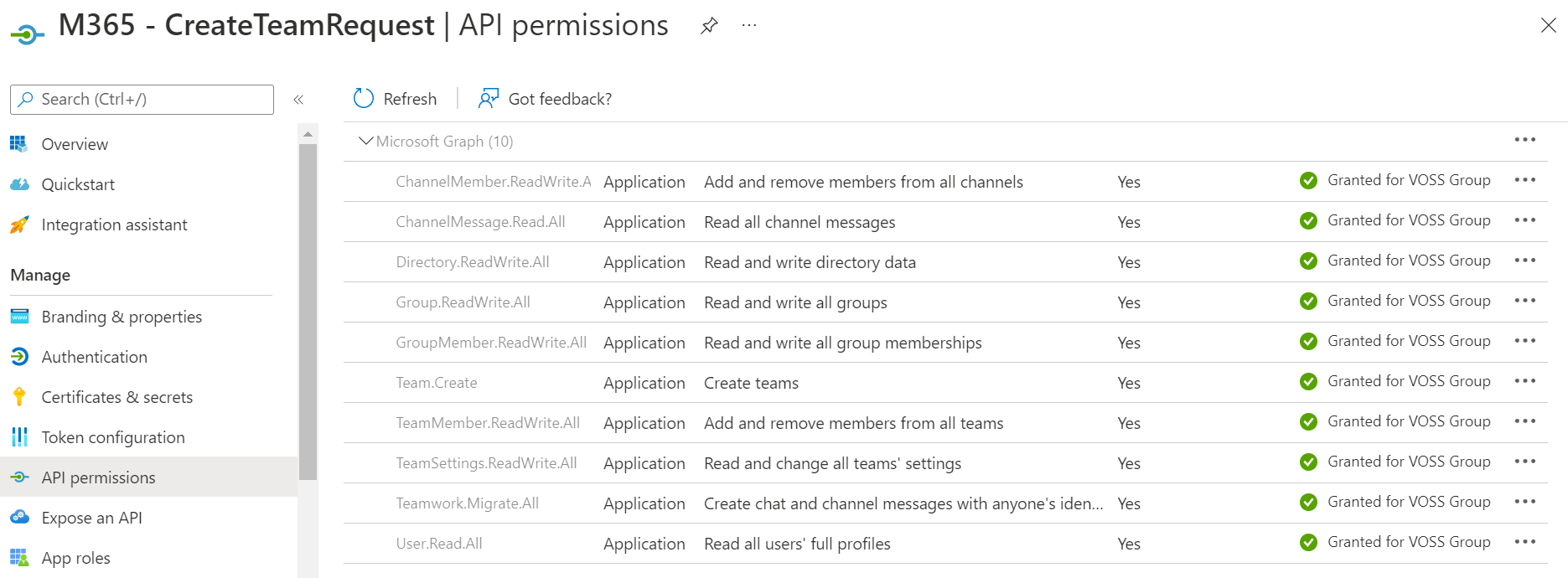Click the ChannelMember.ReadWrite.All permission link
The image size is (1568, 578).
coord(494,182)
